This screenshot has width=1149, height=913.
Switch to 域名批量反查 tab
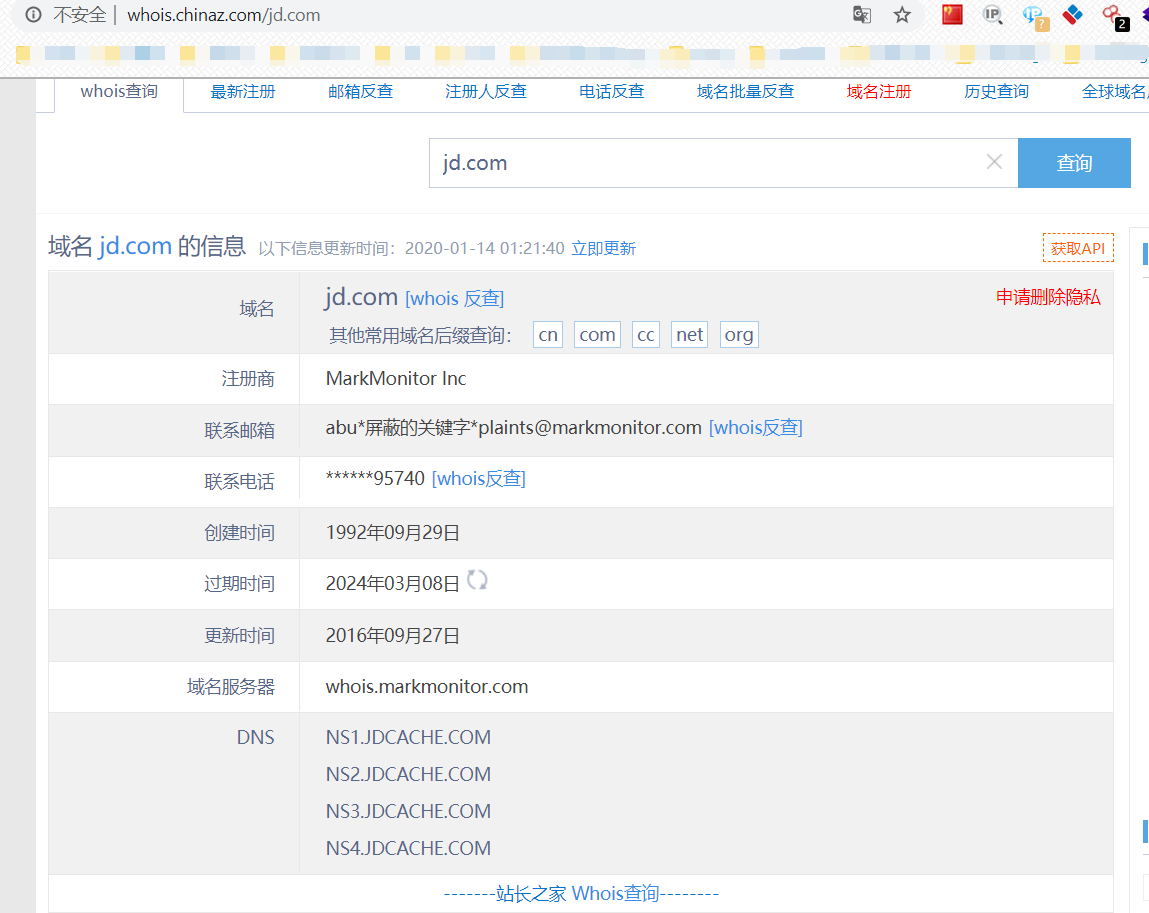tap(745, 92)
